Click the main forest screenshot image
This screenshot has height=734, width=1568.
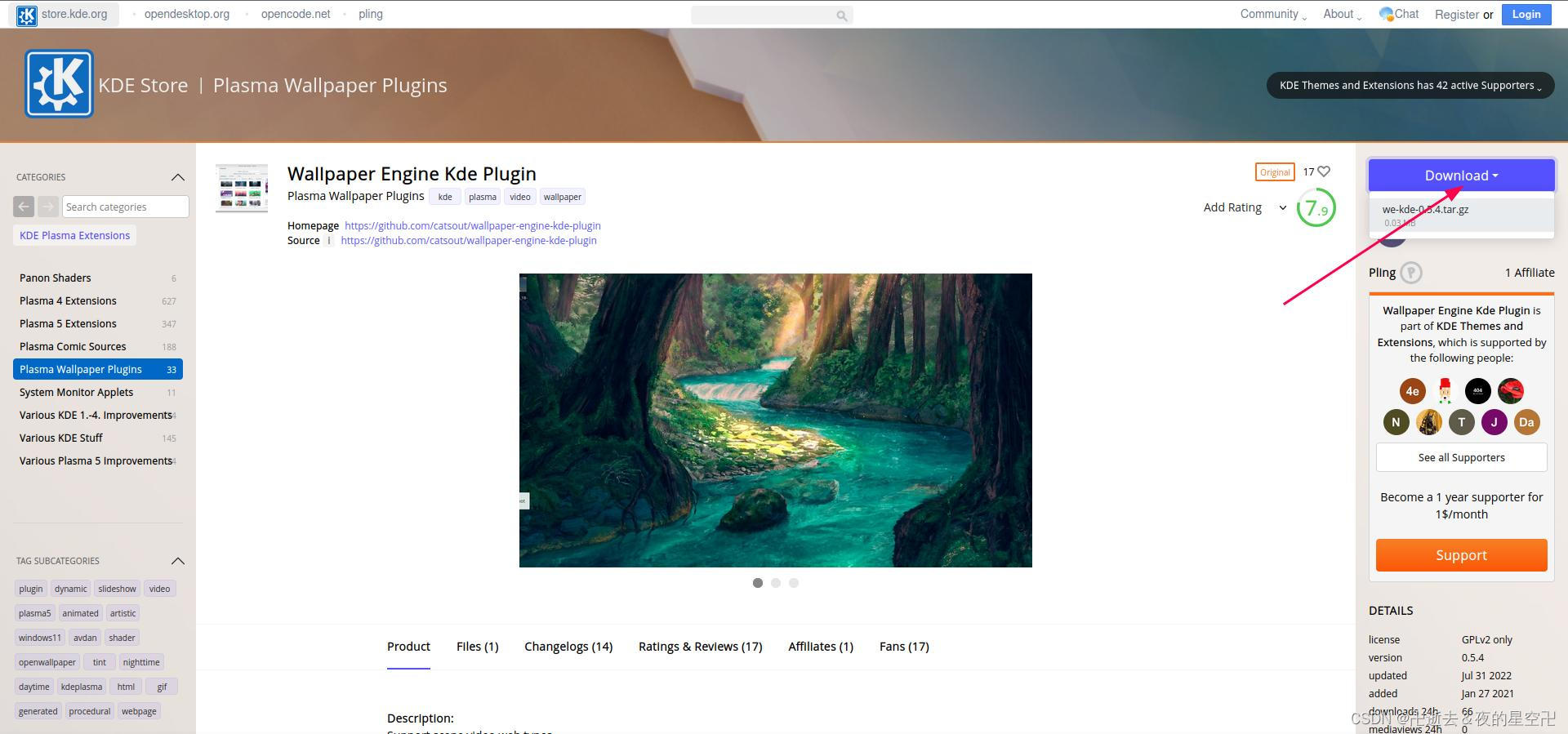(775, 420)
